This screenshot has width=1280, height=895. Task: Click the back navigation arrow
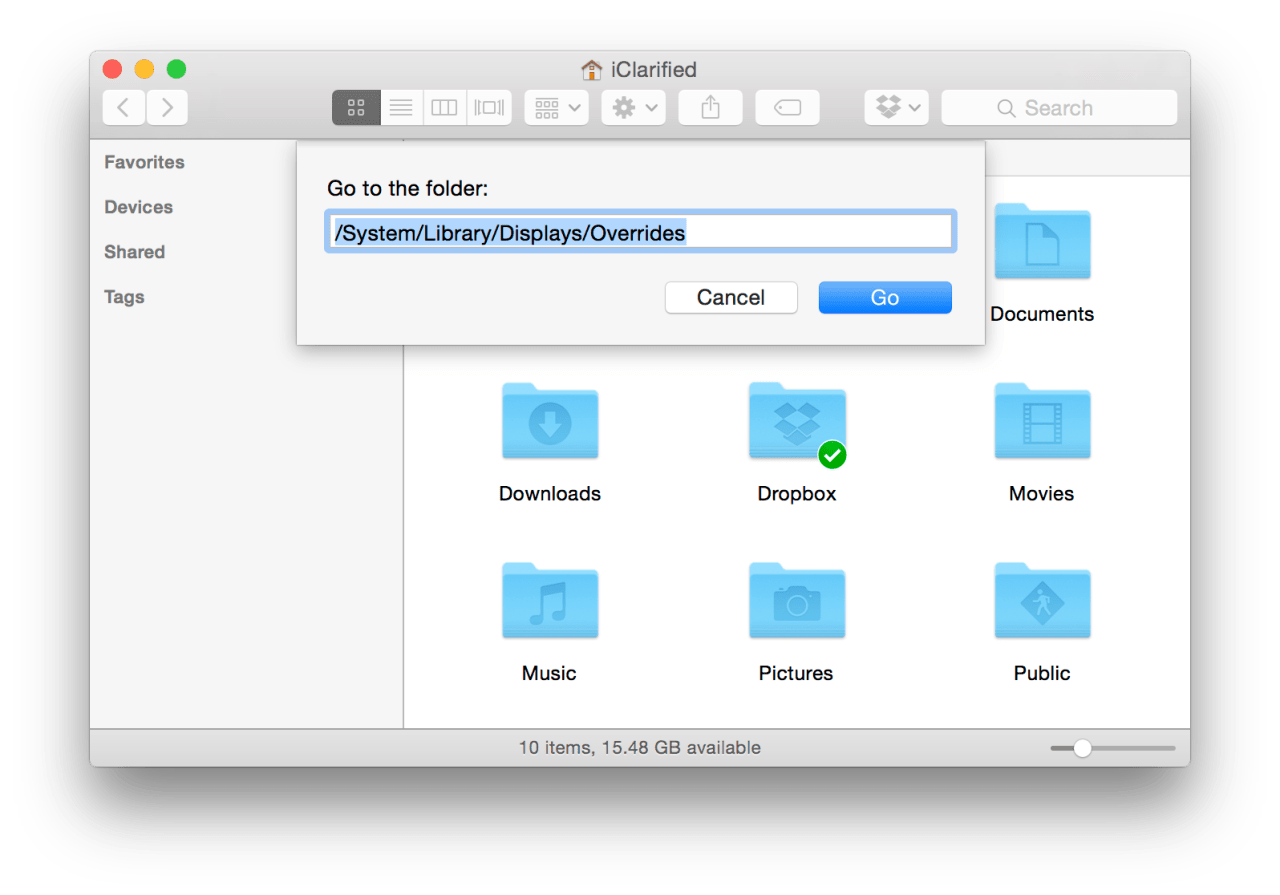123,107
